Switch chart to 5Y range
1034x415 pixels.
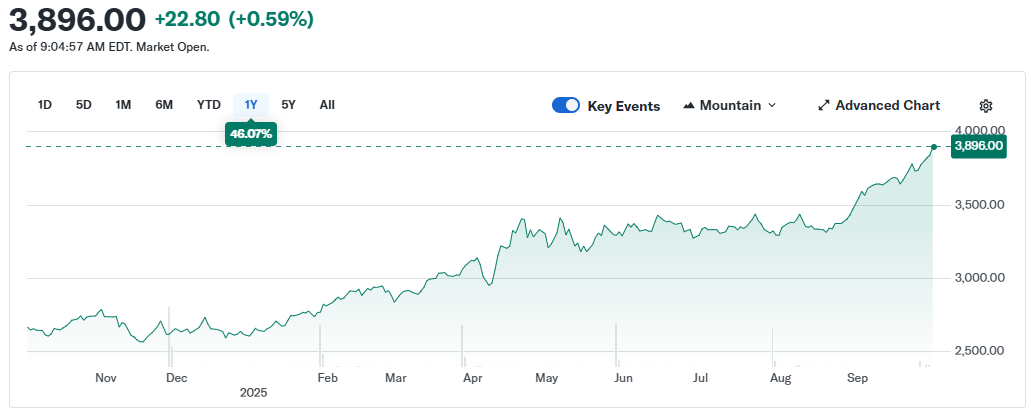[288, 104]
